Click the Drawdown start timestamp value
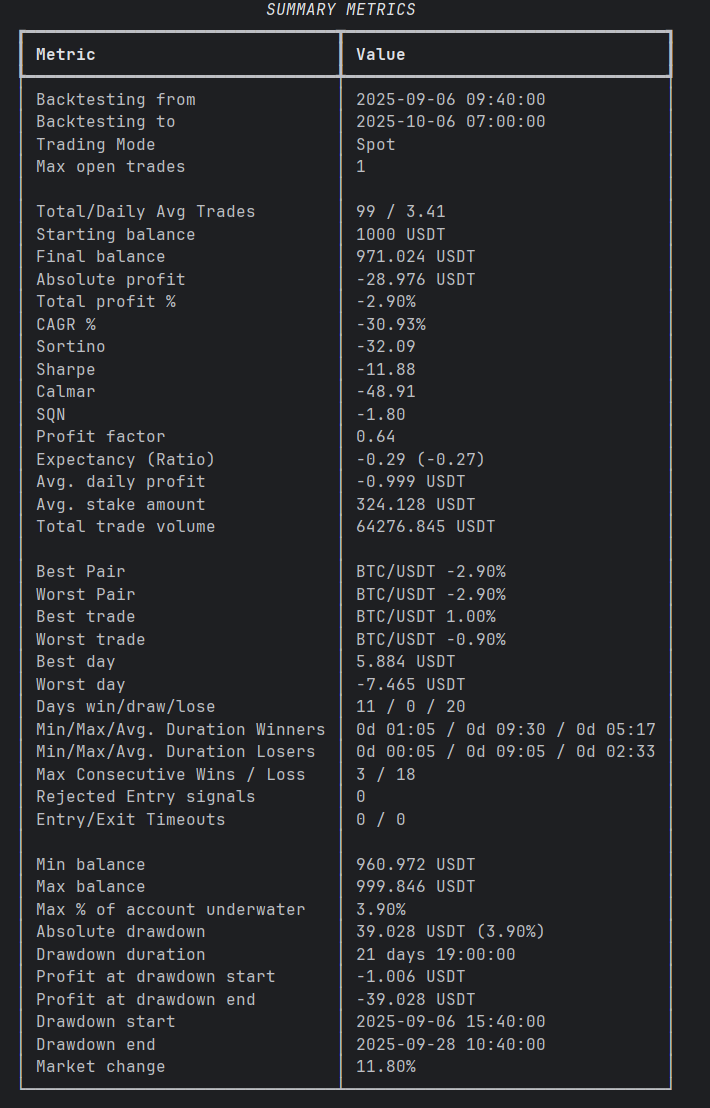 coord(451,1022)
